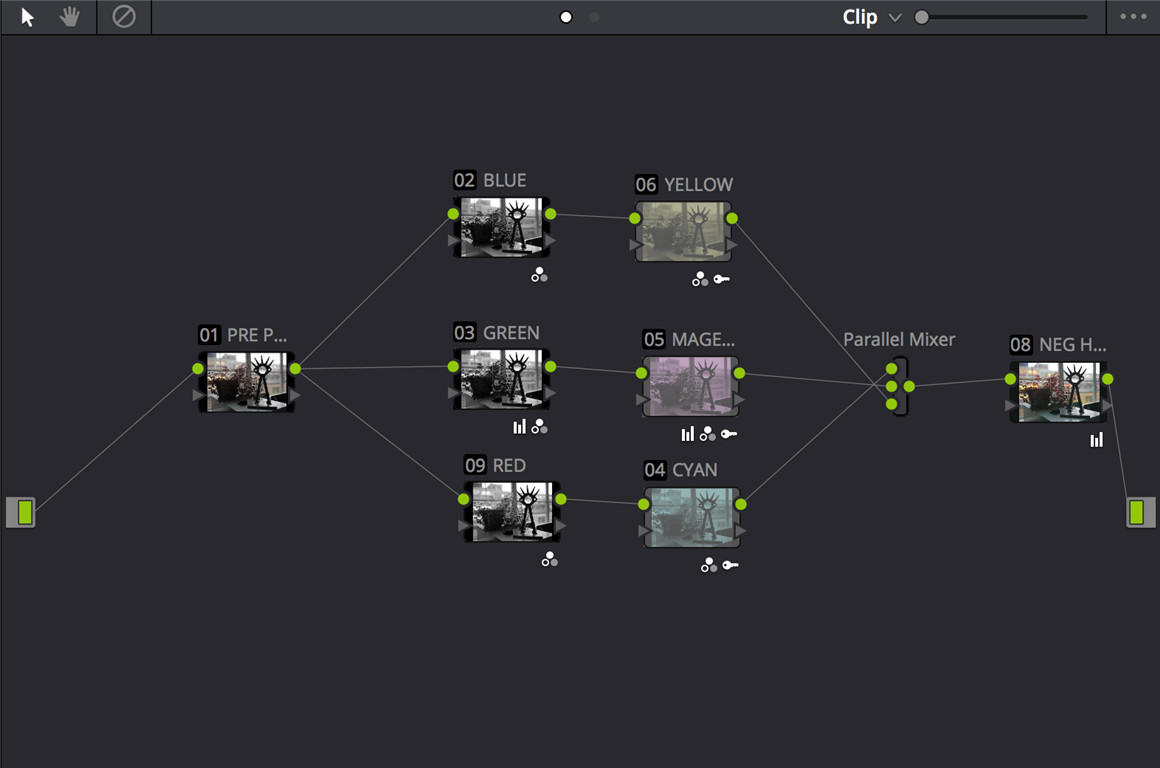Screen dimensions: 1160x768
Task: Open the three-dots options menu
Action: tap(1133, 17)
